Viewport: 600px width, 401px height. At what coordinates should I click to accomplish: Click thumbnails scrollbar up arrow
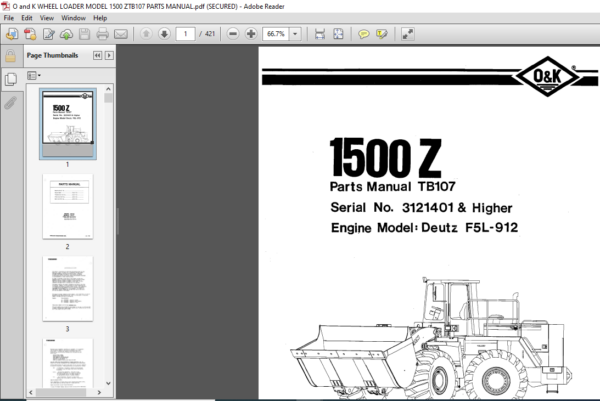coord(108,89)
